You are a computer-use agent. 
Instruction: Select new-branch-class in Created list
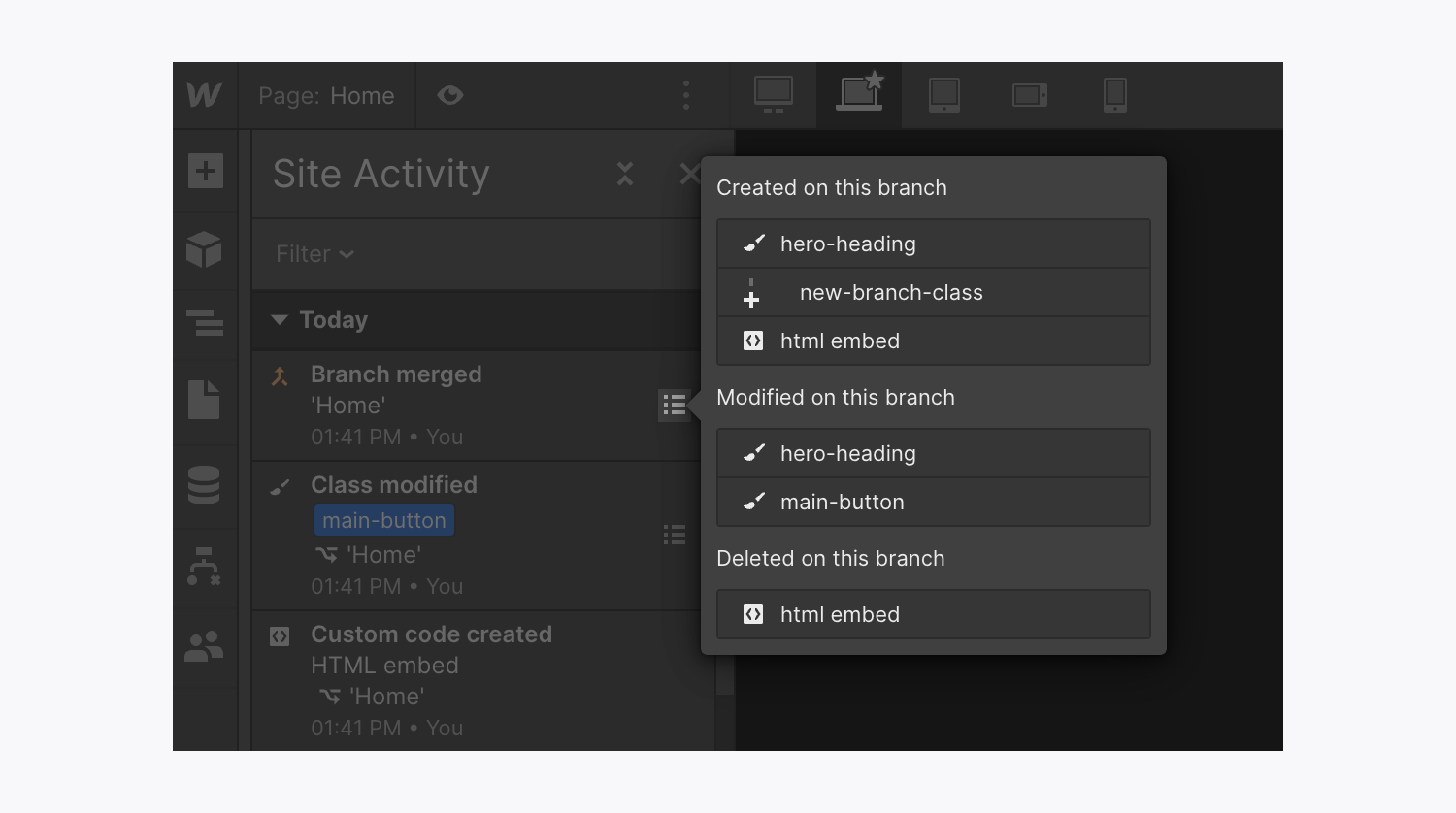[934, 292]
